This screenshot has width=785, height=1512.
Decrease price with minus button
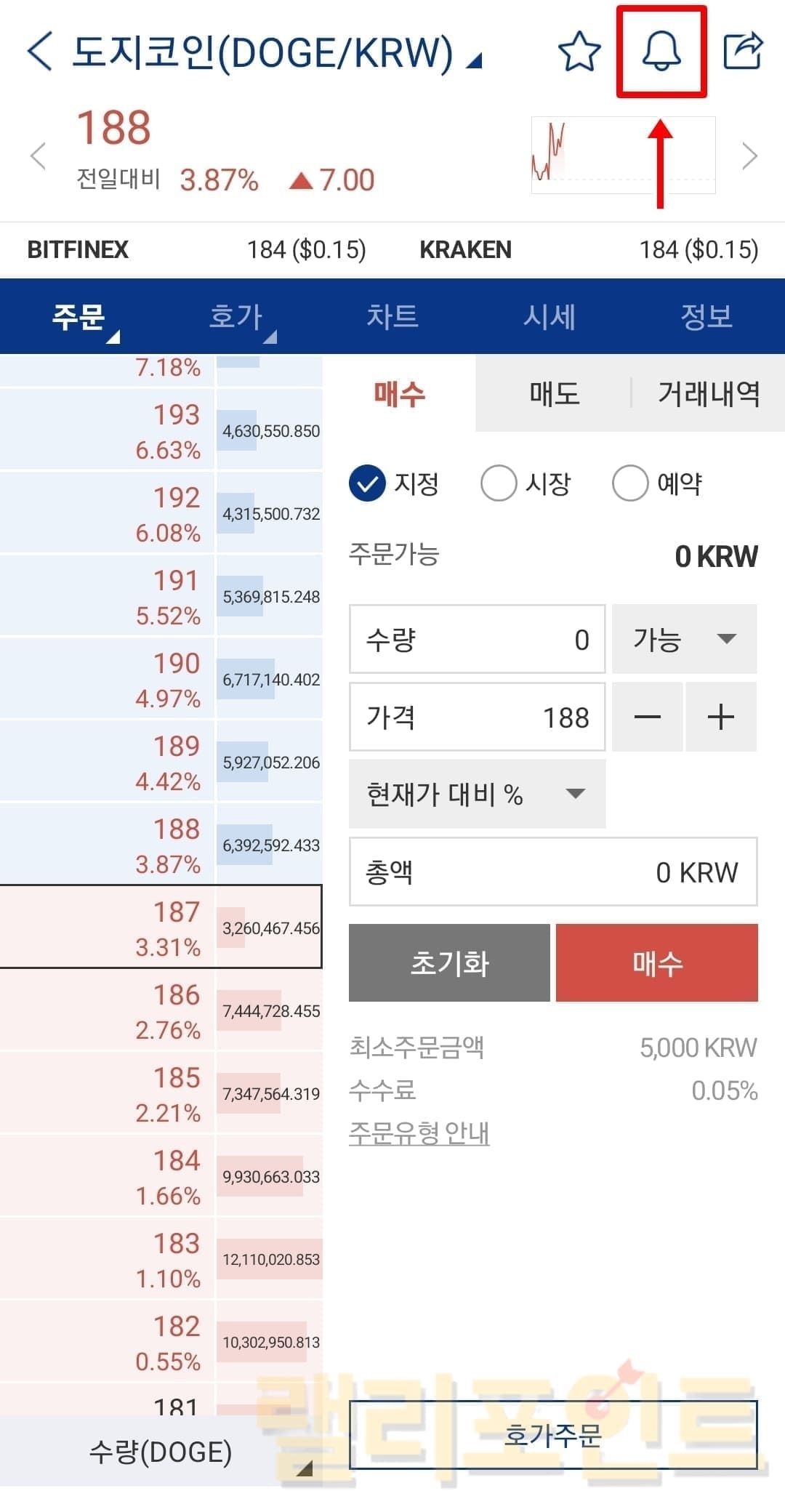tap(647, 717)
